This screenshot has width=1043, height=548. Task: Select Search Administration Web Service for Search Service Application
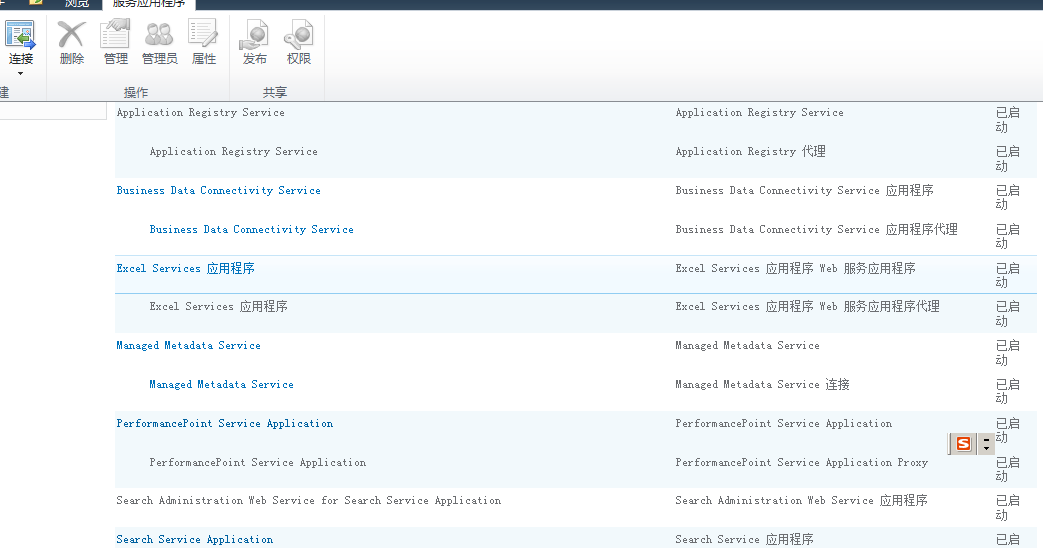point(309,500)
